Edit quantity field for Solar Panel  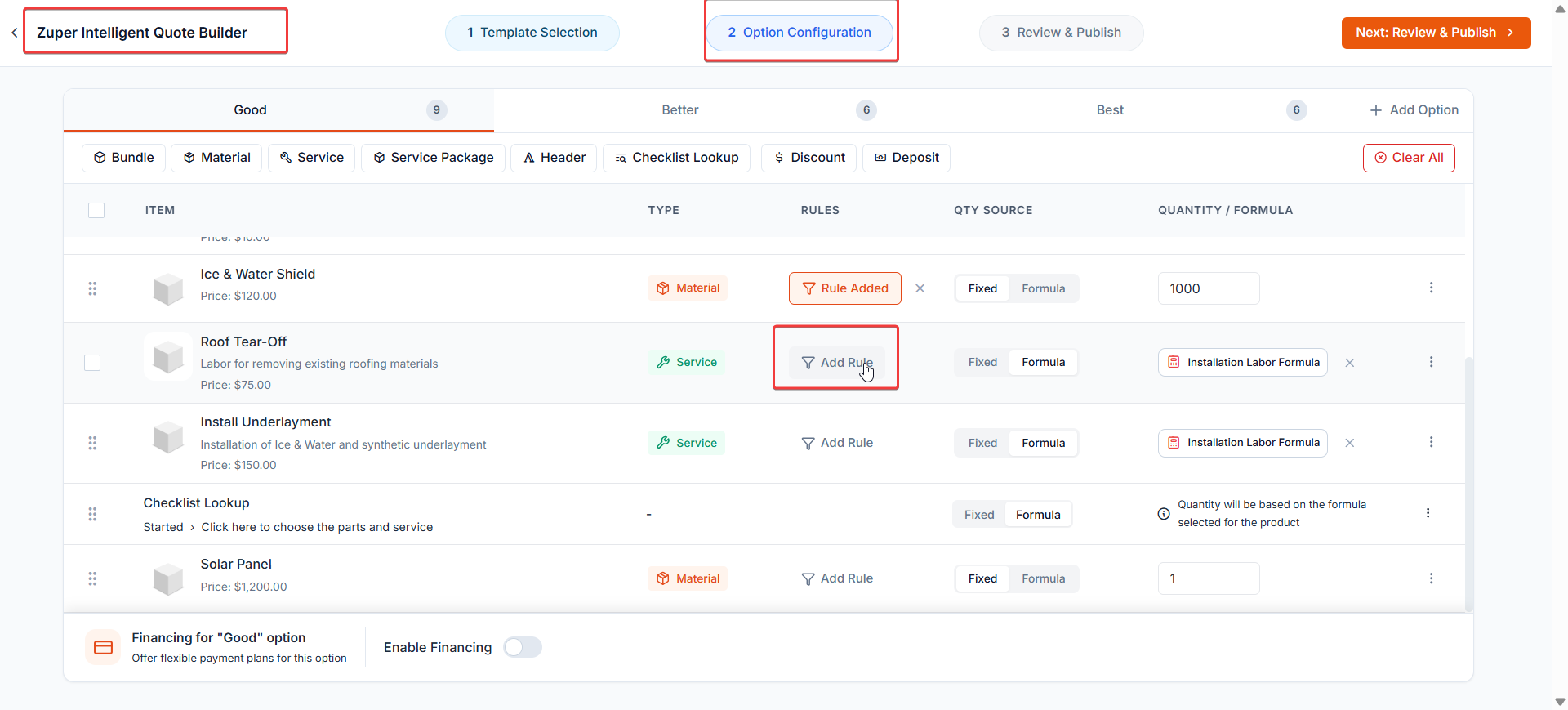point(1209,578)
